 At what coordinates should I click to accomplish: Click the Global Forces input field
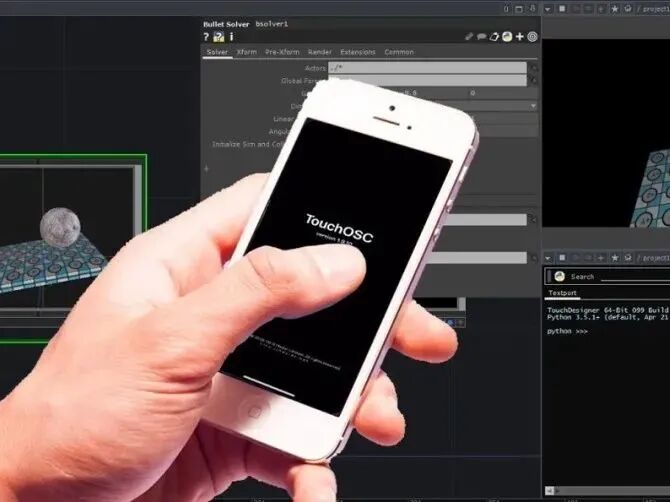tap(427, 80)
